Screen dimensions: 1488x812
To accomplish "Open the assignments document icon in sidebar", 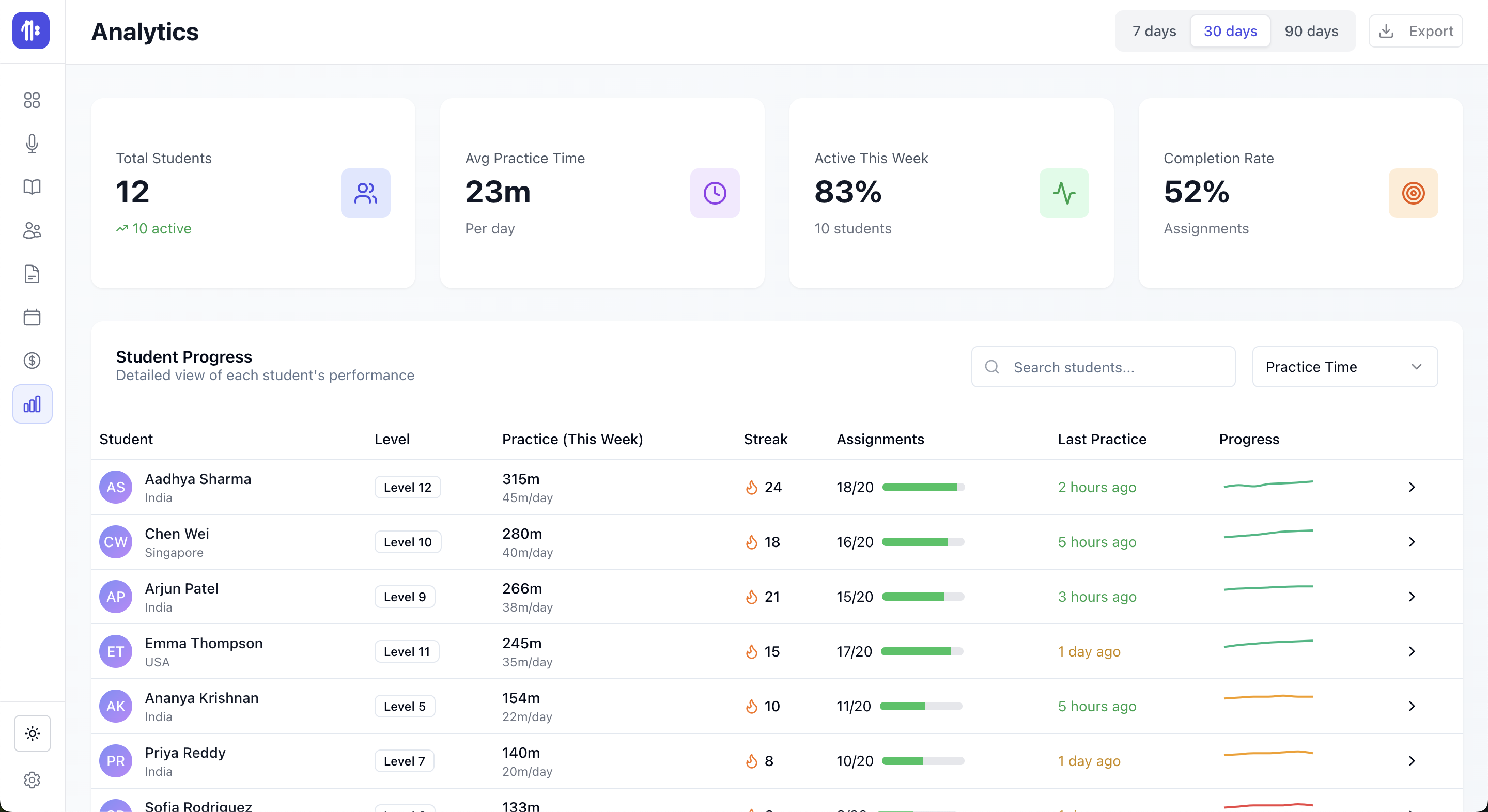I will (x=32, y=274).
